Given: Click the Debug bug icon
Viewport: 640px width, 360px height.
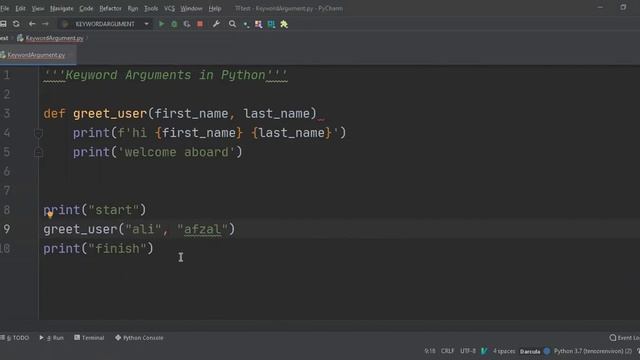Looking at the screenshot, I should 174,24.
